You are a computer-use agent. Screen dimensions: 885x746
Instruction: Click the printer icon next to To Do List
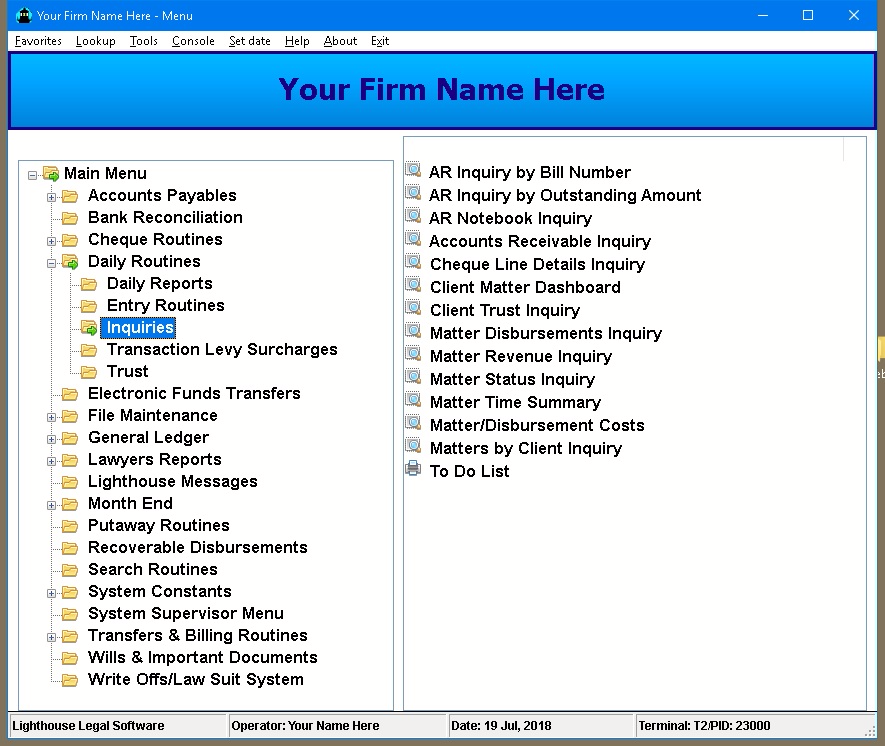(413, 470)
